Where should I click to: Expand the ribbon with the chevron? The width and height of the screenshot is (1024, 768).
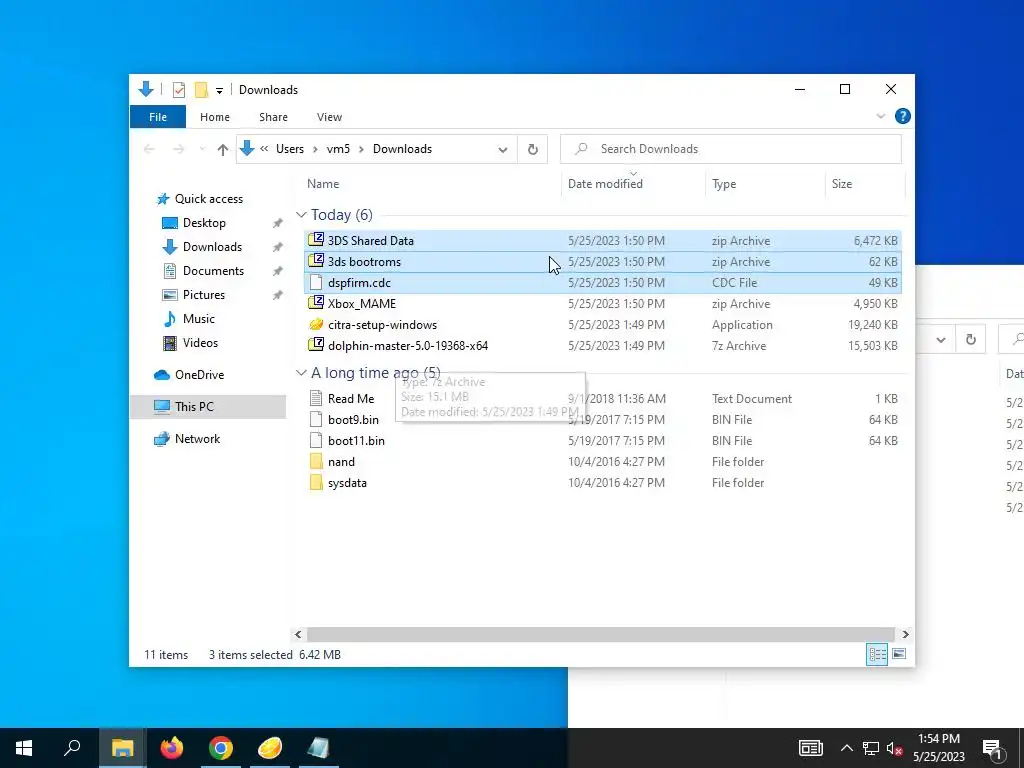(880, 116)
